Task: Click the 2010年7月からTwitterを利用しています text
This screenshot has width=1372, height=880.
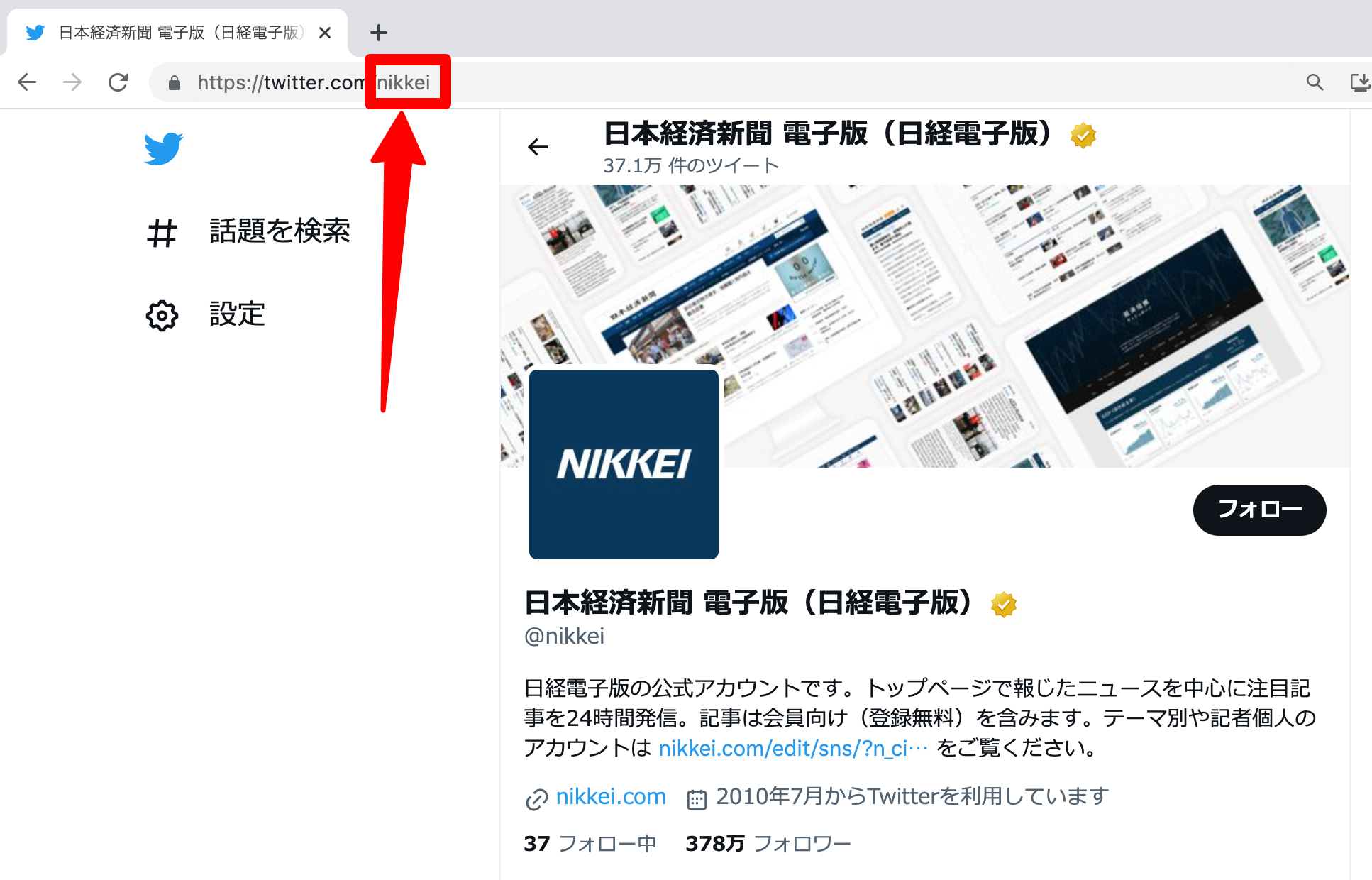Action: (x=912, y=796)
